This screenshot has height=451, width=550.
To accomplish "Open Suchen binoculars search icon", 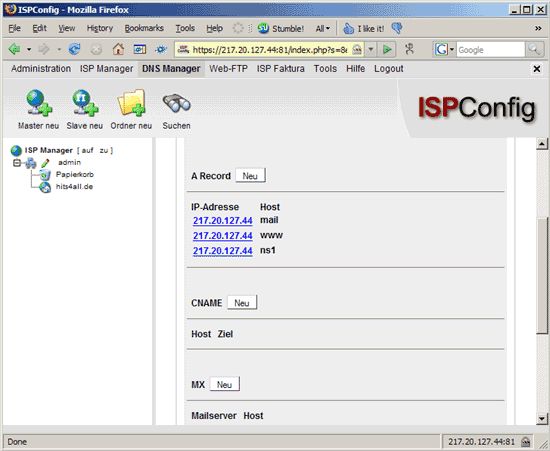I will point(176,103).
